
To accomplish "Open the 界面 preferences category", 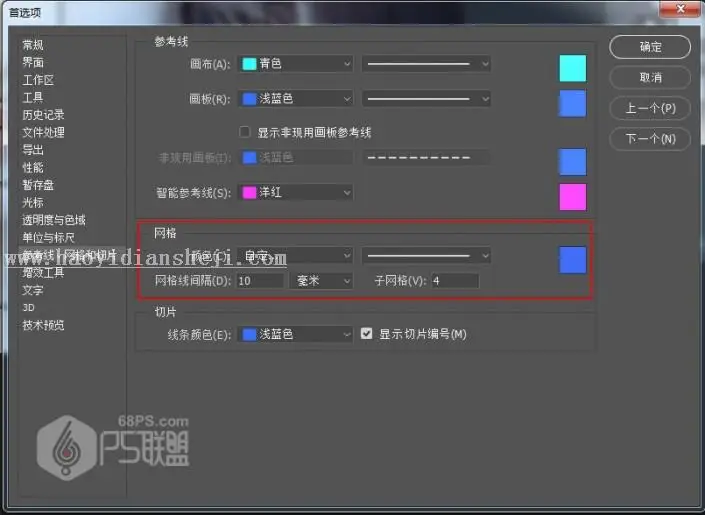I will pos(33,63).
